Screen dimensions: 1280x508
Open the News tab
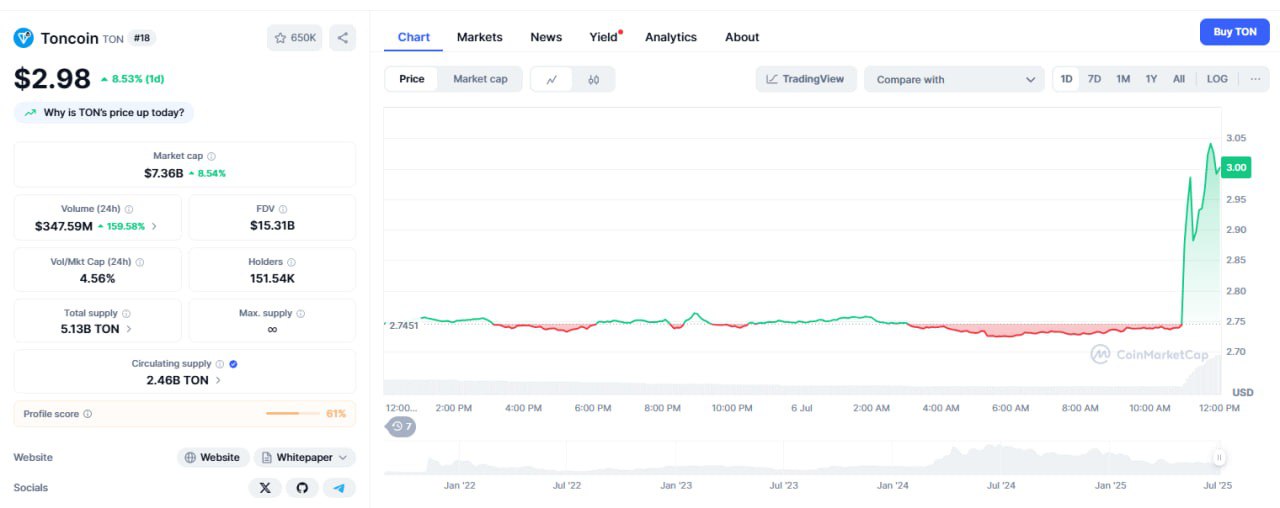pyautogui.click(x=546, y=37)
